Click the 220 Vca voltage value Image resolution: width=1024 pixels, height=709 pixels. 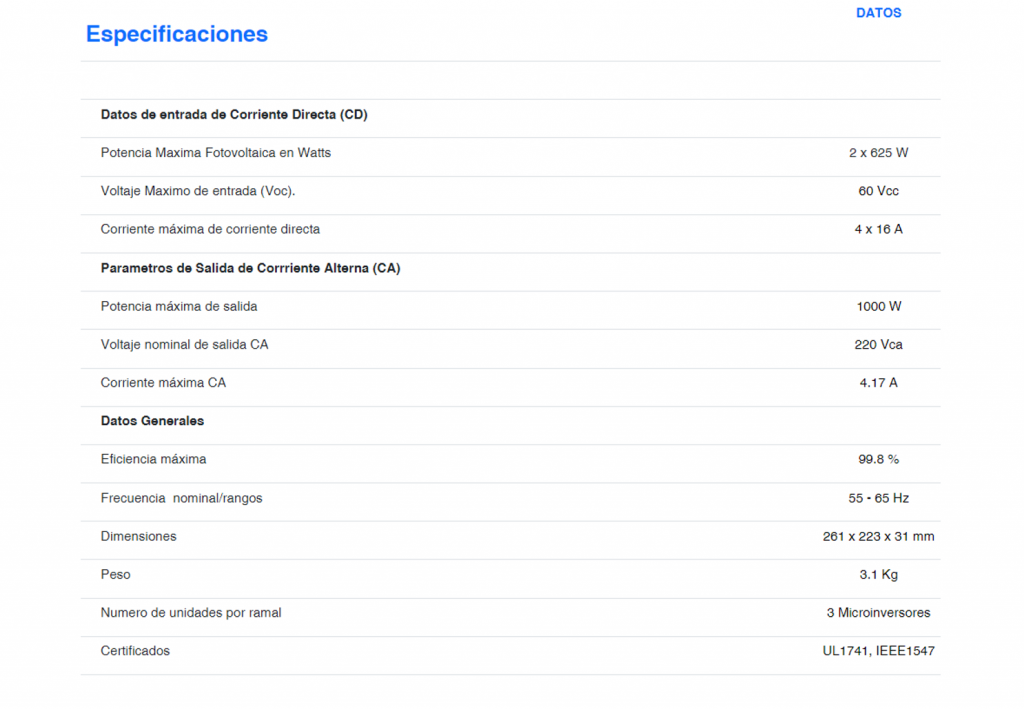click(x=878, y=344)
